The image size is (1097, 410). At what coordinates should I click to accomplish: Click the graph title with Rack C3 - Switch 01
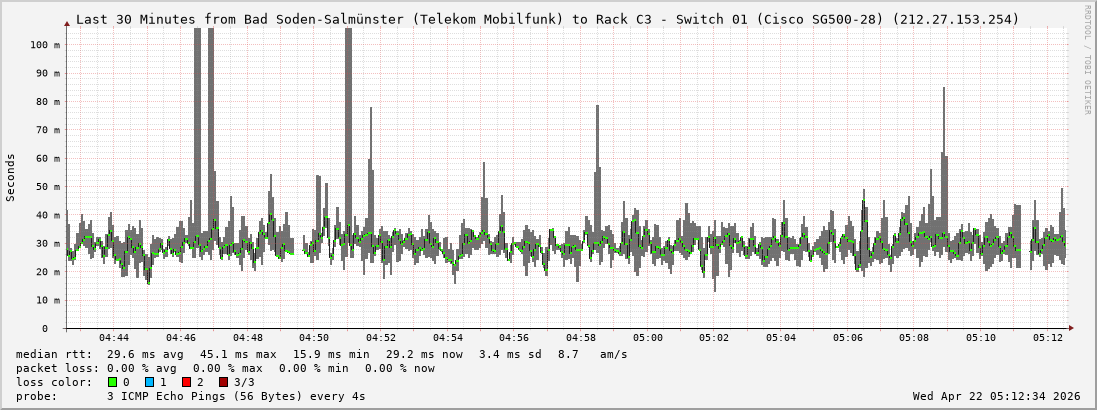click(548, 19)
